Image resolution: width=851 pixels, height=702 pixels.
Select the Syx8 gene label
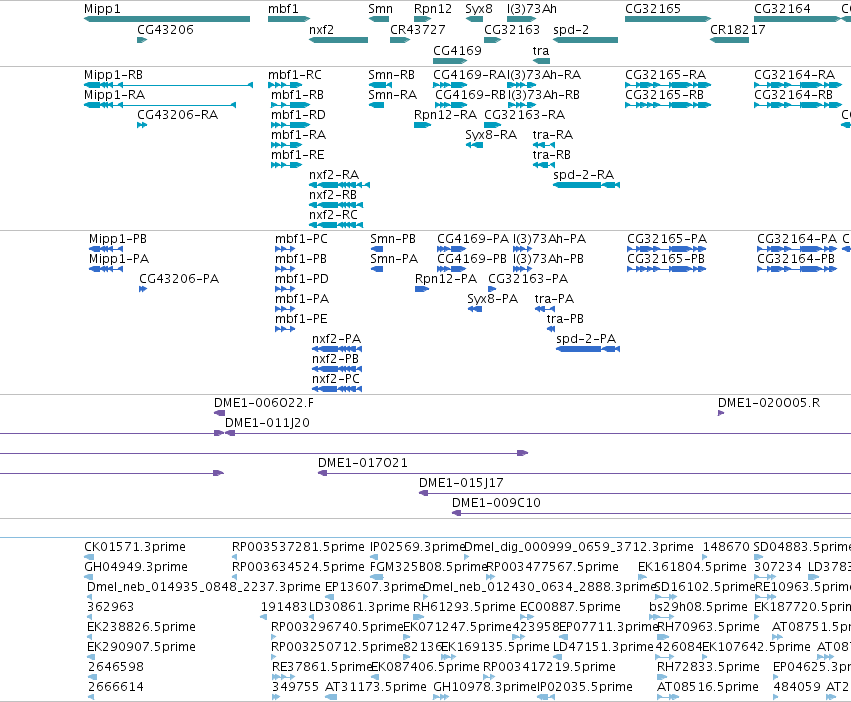pyautogui.click(x=479, y=9)
